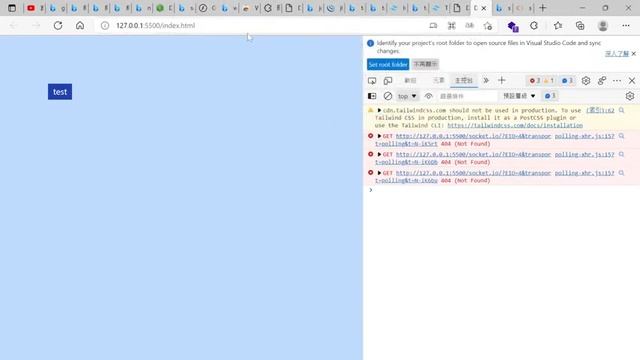
Task: Open the Favorites list
Action: click(558, 26)
